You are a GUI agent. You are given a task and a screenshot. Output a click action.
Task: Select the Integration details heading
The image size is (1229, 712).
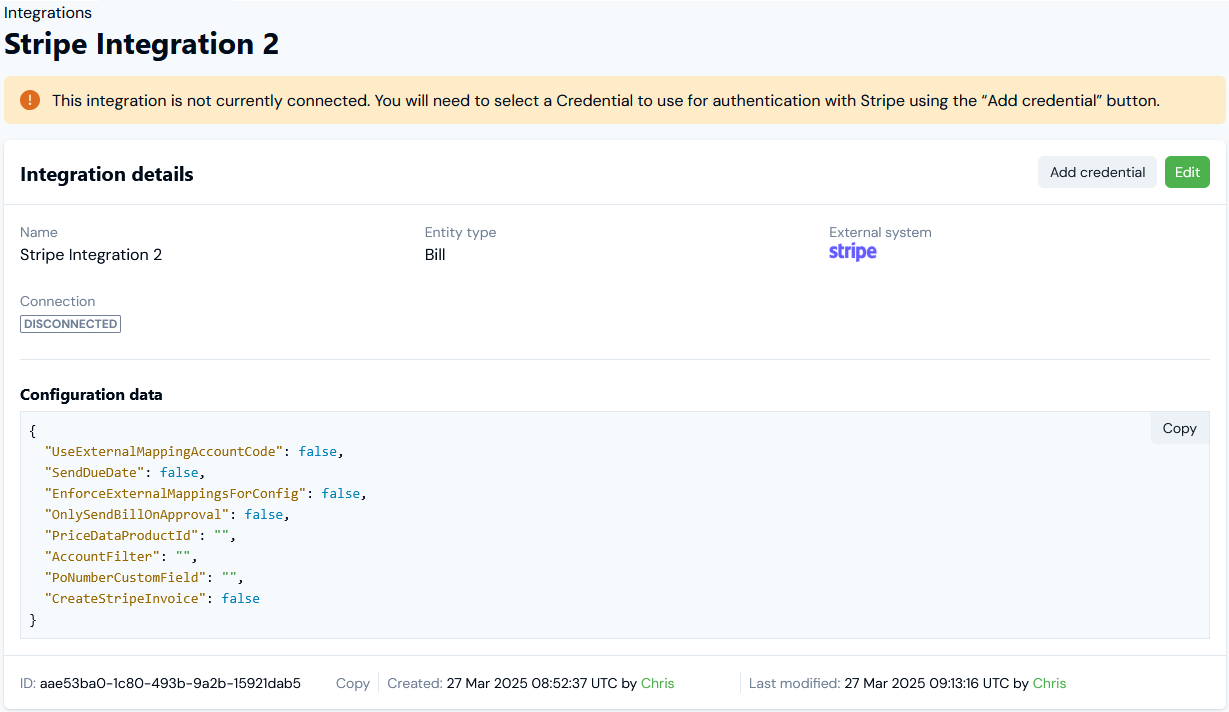[x=107, y=174]
